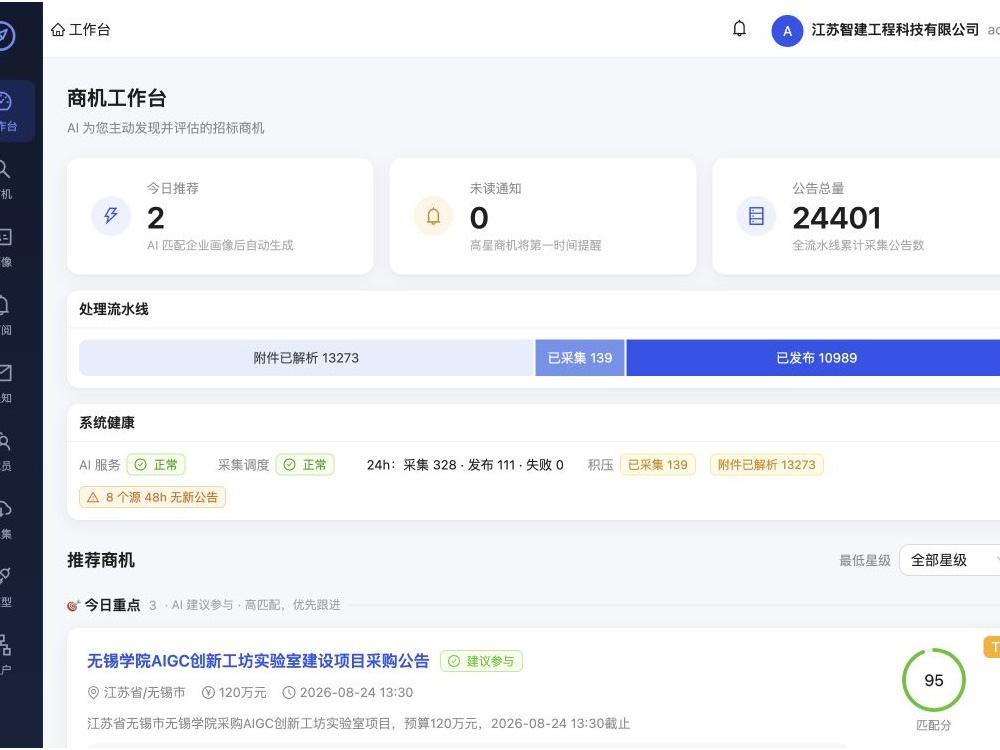Click the bell icon on 未读通知 card
1000x750 pixels.
point(434,216)
